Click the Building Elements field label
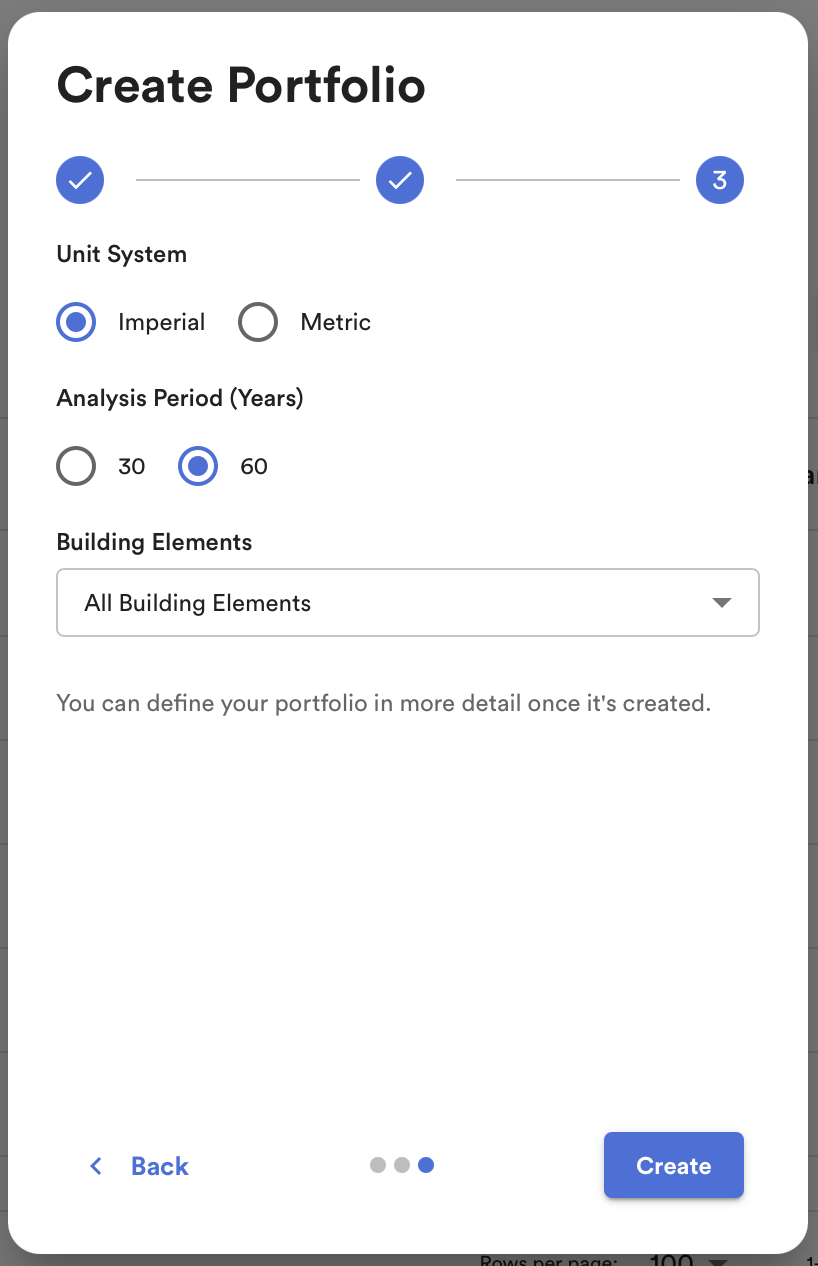 coord(154,542)
